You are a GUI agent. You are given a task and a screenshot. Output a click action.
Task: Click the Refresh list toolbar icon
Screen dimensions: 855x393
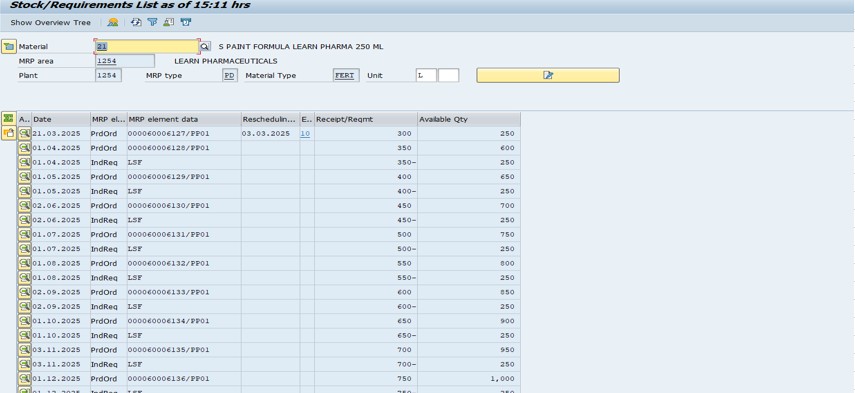coord(136,22)
